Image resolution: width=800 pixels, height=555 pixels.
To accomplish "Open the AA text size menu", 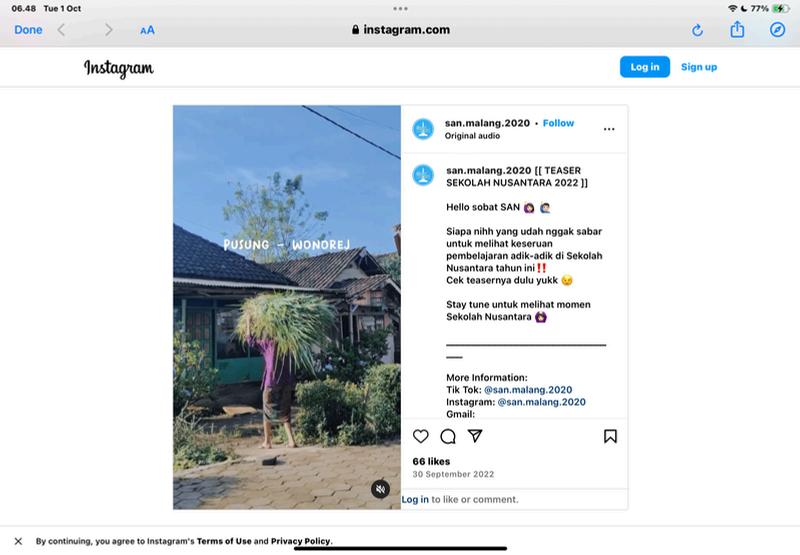I will (147, 30).
